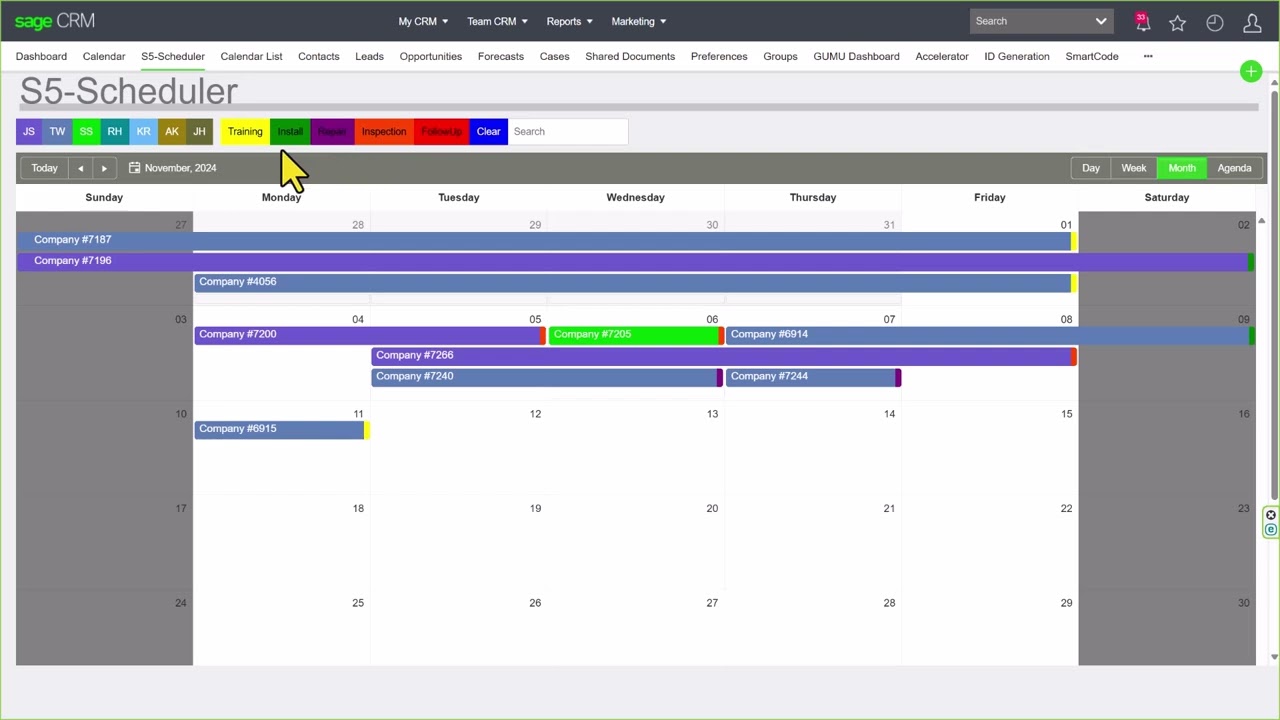The width and height of the screenshot is (1280, 720).
Task: Switch to Week view
Action: point(1134,168)
